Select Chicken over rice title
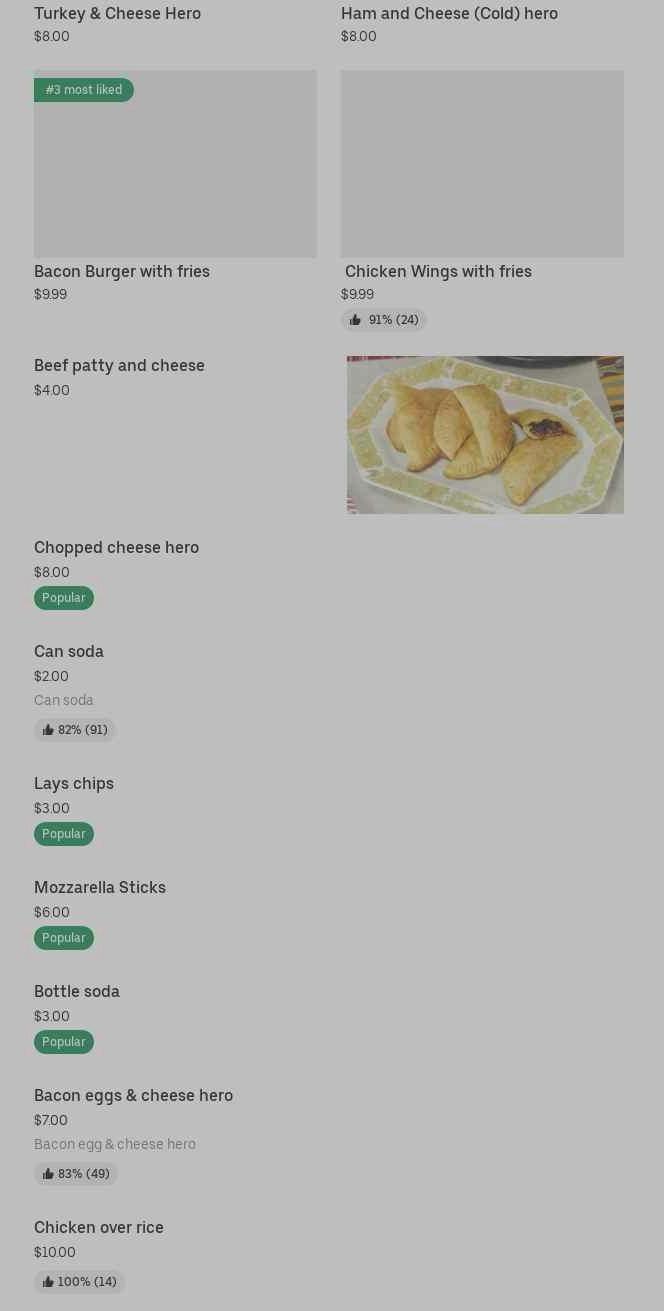Screen dimensions: 664x1311 click(x=99, y=1227)
